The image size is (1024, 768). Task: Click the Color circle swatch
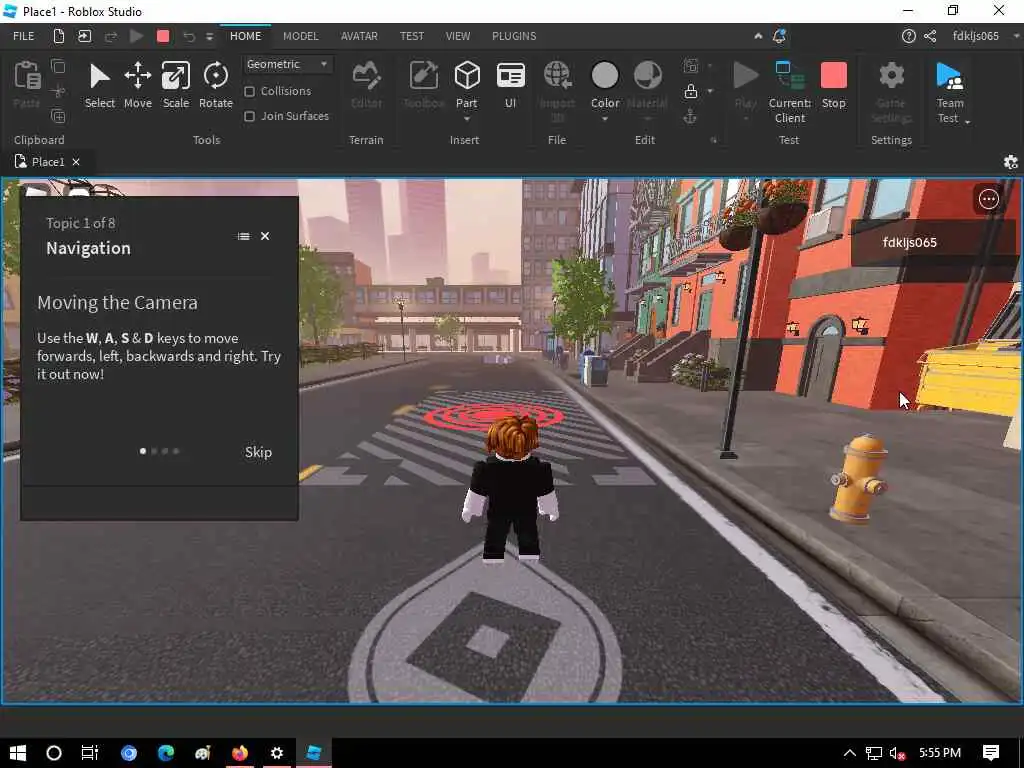click(605, 75)
